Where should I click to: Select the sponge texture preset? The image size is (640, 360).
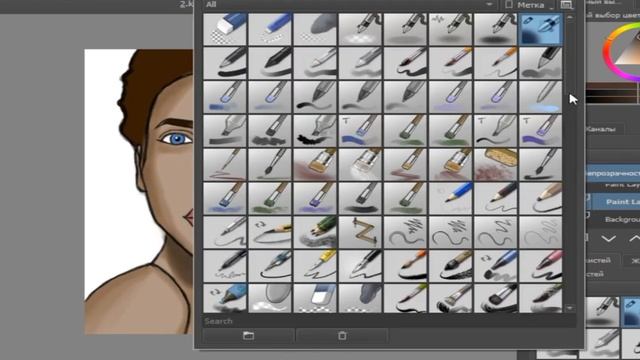[x=496, y=164]
